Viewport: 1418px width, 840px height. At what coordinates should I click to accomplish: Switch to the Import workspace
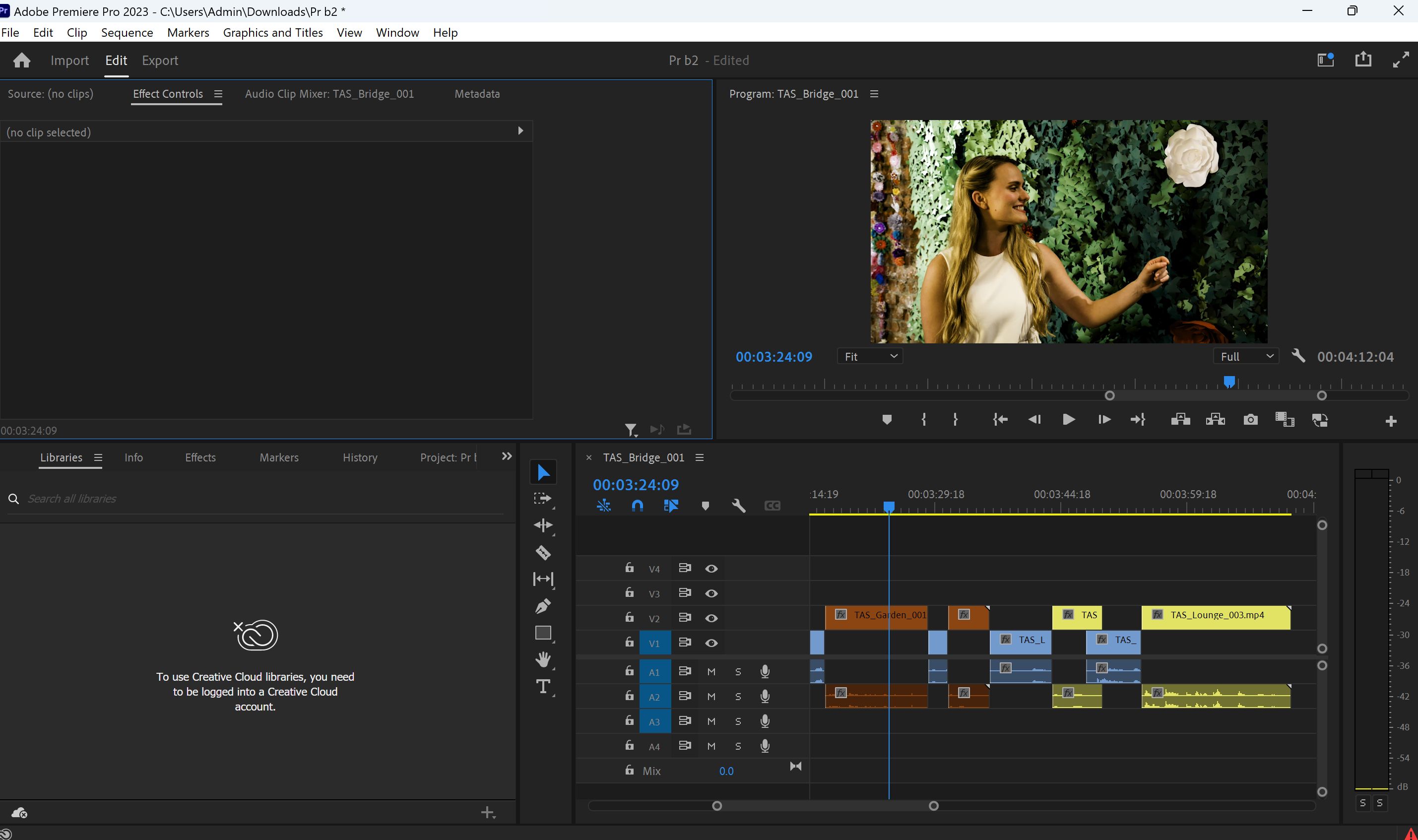(x=69, y=60)
